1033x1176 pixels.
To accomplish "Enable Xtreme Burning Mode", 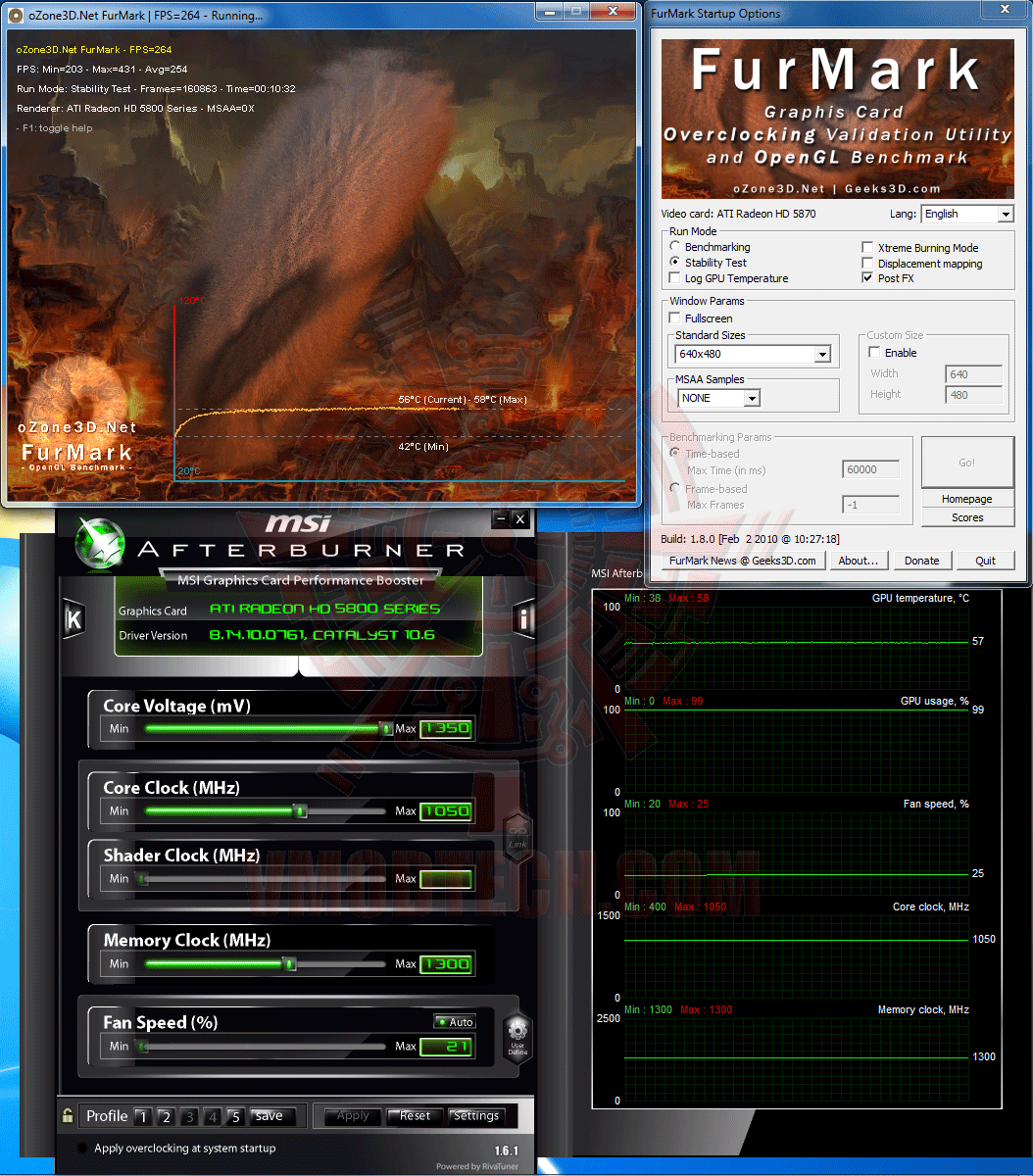I will [868, 248].
